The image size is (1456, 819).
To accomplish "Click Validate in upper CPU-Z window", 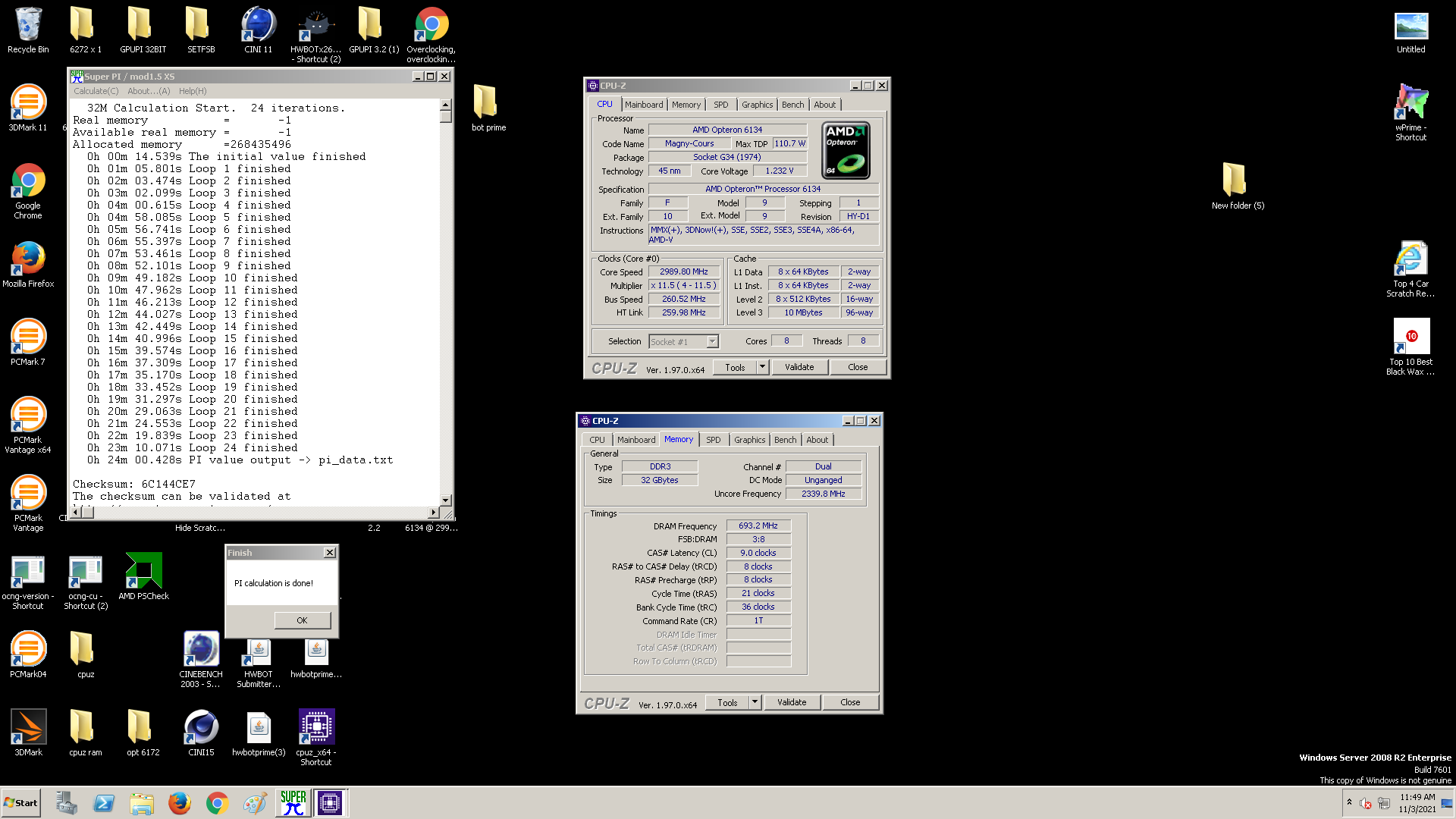I will [799, 367].
